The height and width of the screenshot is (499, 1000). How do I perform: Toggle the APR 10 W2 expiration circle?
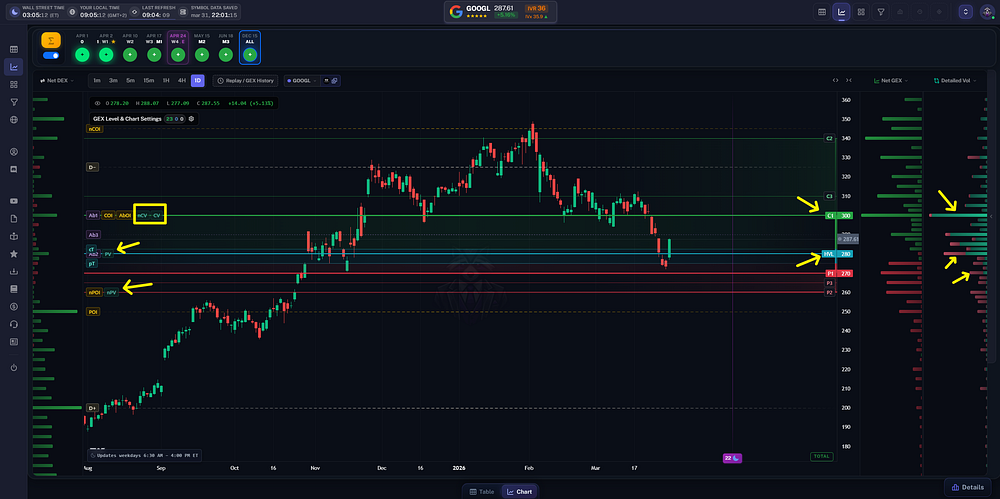pyautogui.click(x=130, y=55)
